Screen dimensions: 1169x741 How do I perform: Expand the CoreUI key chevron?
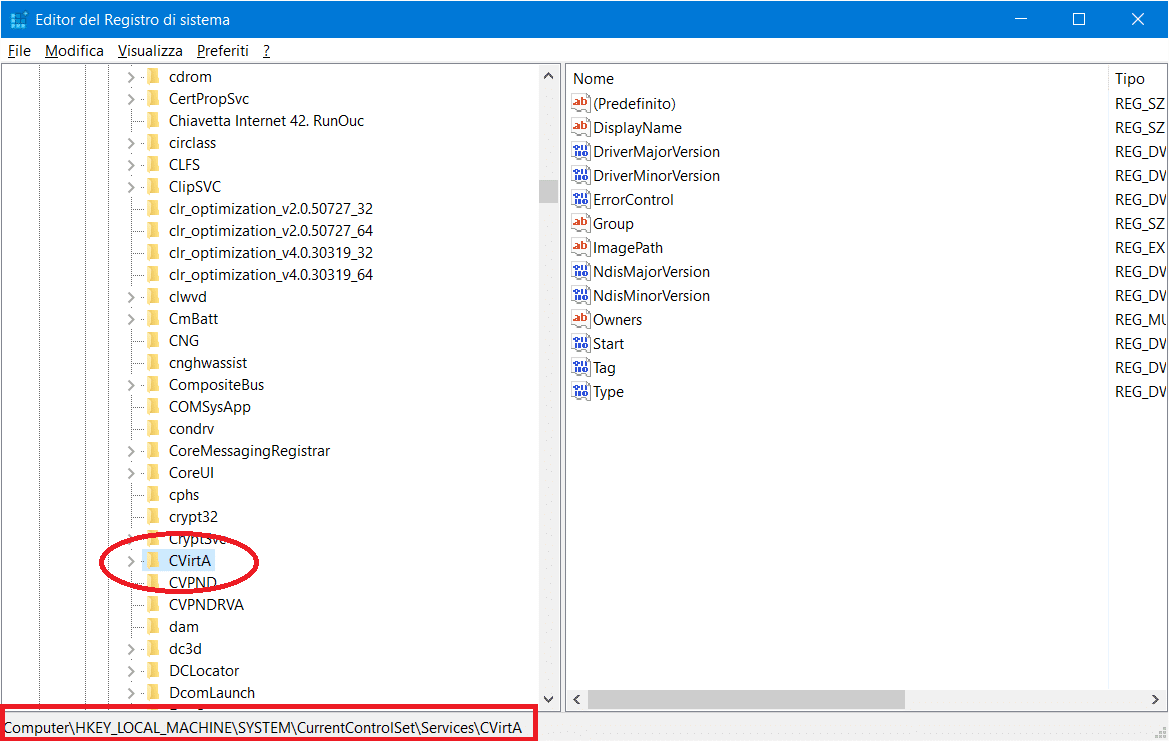point(130,473)
